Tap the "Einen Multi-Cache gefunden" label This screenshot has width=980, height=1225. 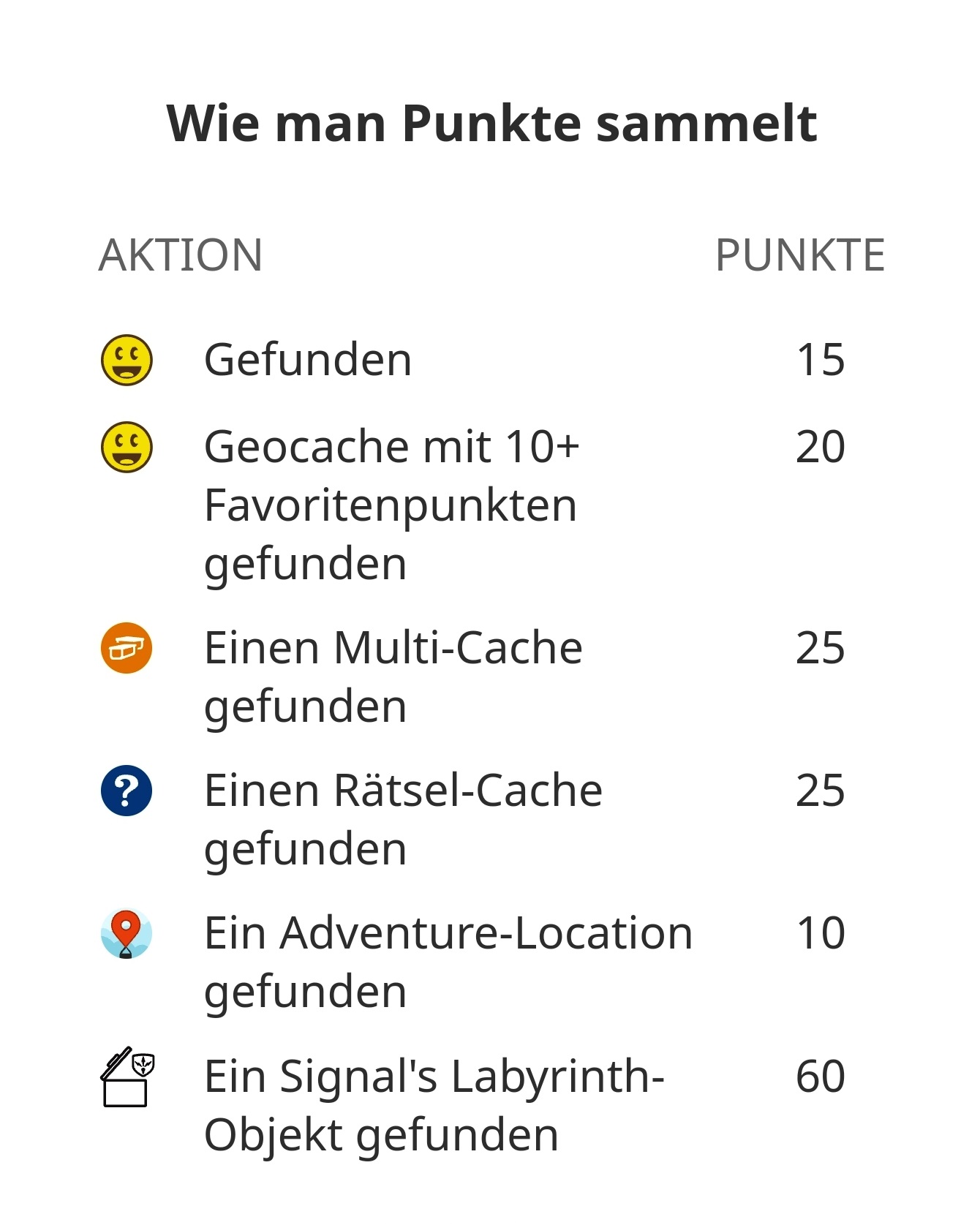(x=393, y=676)
